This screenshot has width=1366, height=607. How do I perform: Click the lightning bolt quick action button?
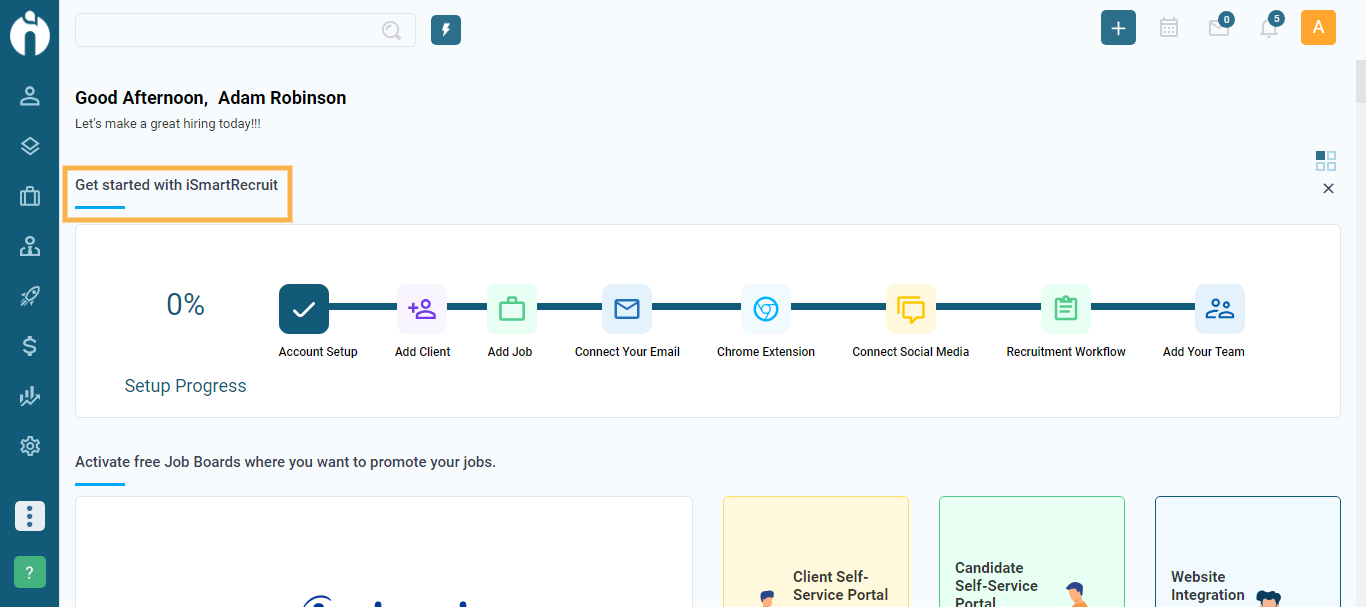(x=446, y=30)
